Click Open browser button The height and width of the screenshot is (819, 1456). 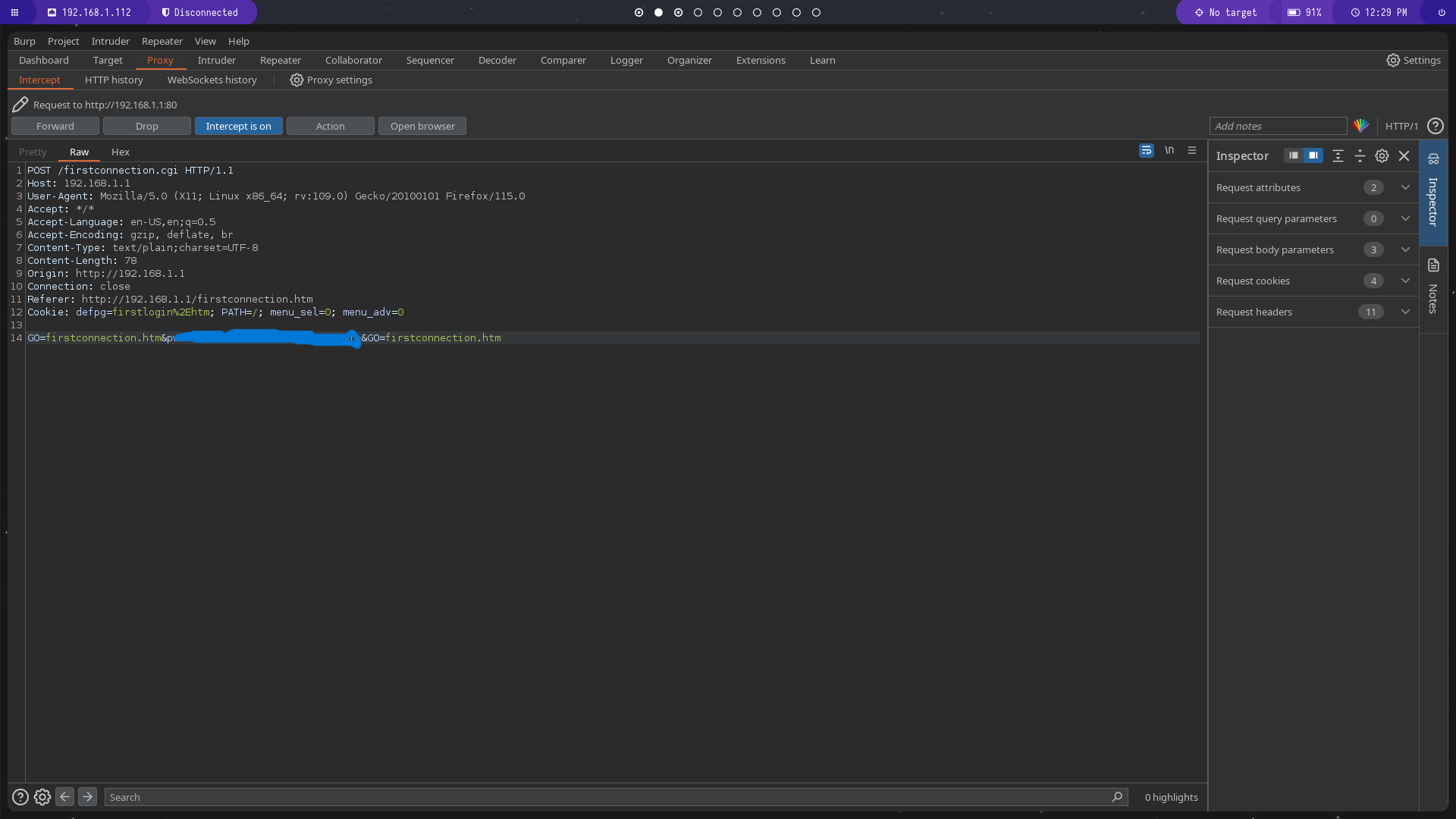point(422,126)
